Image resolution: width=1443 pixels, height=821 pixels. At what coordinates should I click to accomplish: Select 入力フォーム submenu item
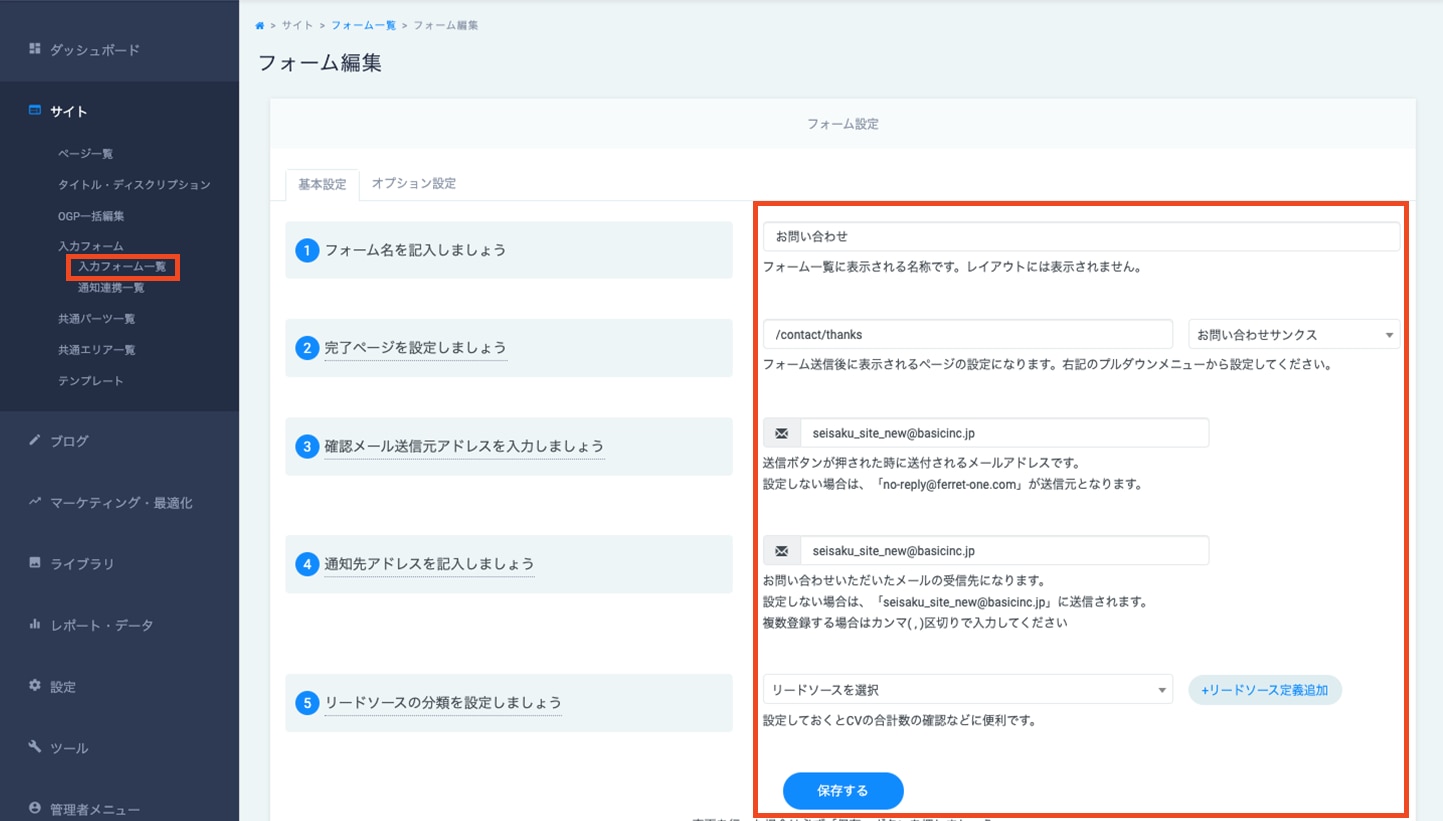tap(91, 246)
